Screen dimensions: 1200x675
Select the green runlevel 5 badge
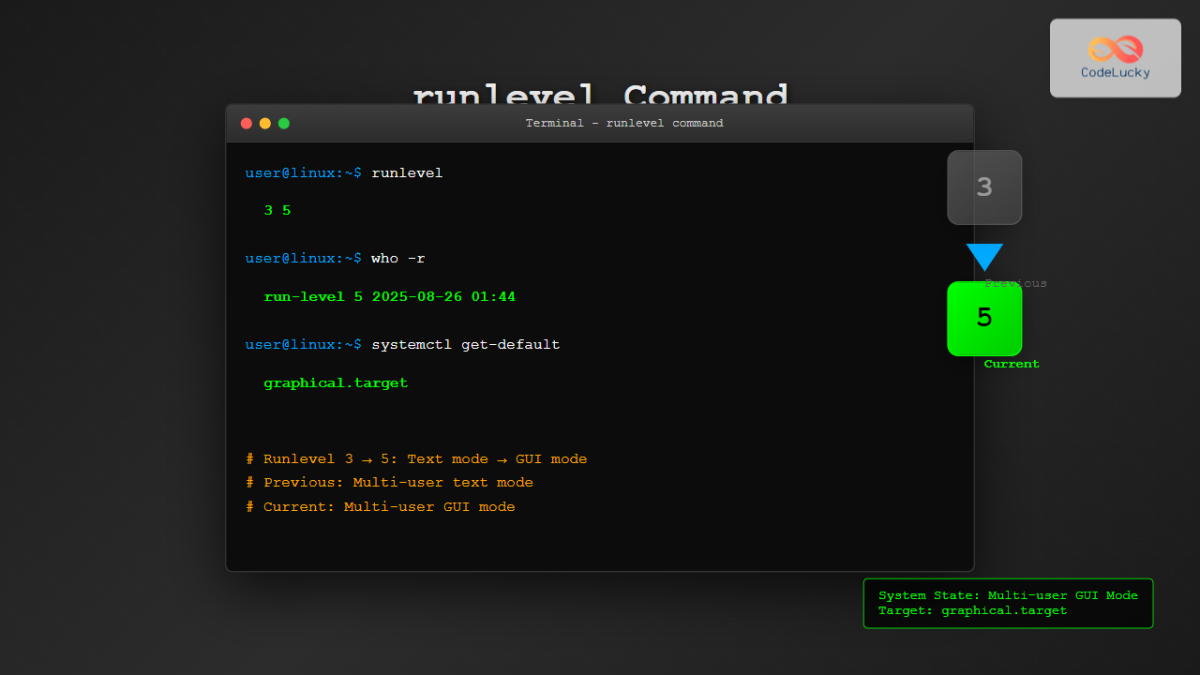point(984,318)
